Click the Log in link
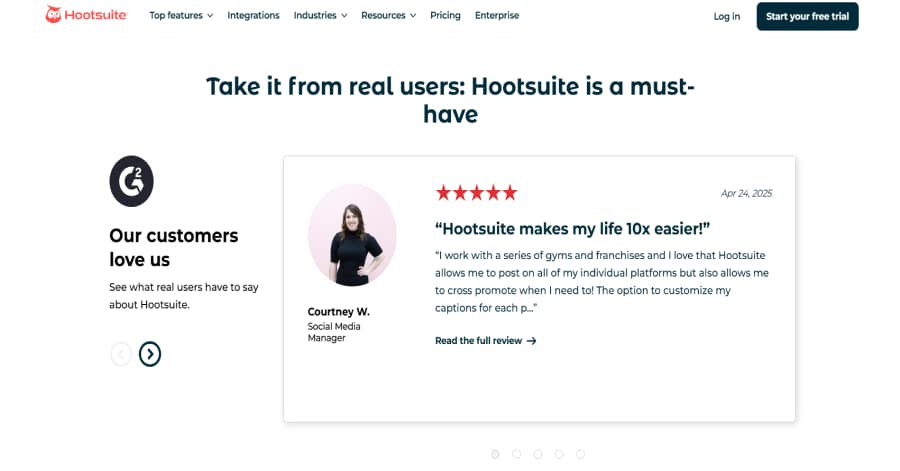The height and width of the screenshot is (471, 900). pos(727,17)
